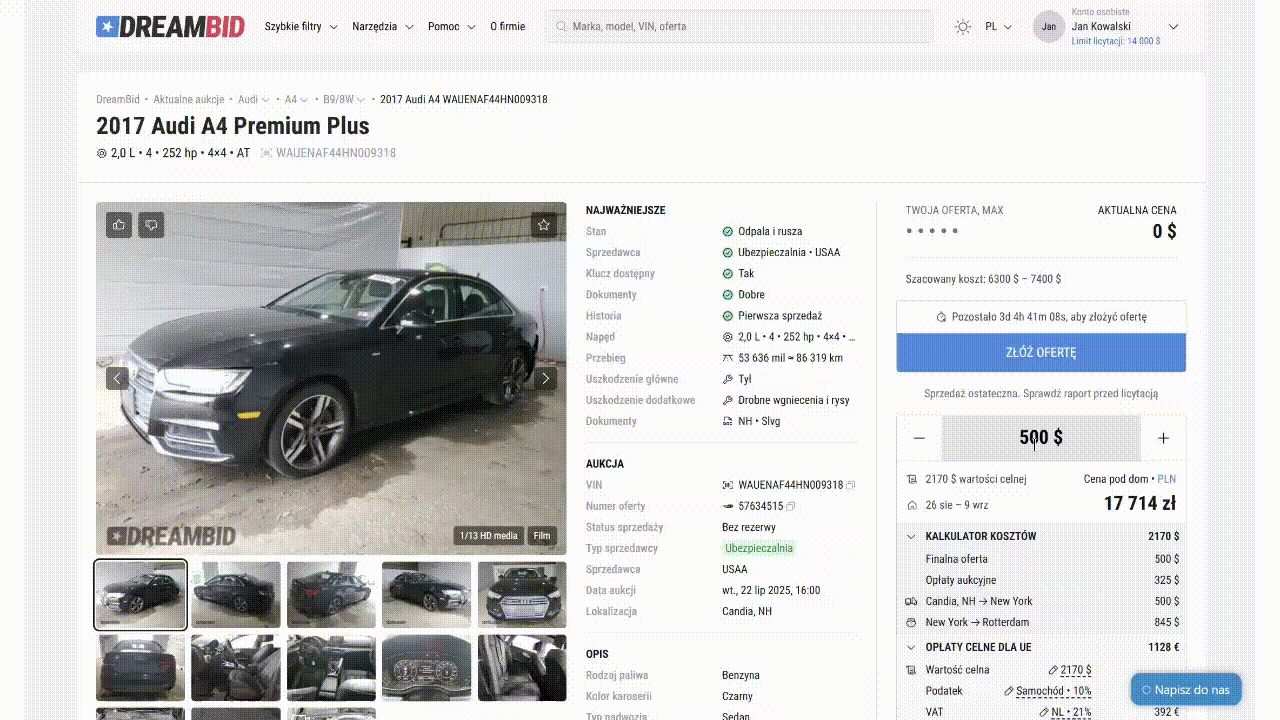1280x720 pixels.
Task: Increase bid with plus button
Action: [x=1163, y=438]
